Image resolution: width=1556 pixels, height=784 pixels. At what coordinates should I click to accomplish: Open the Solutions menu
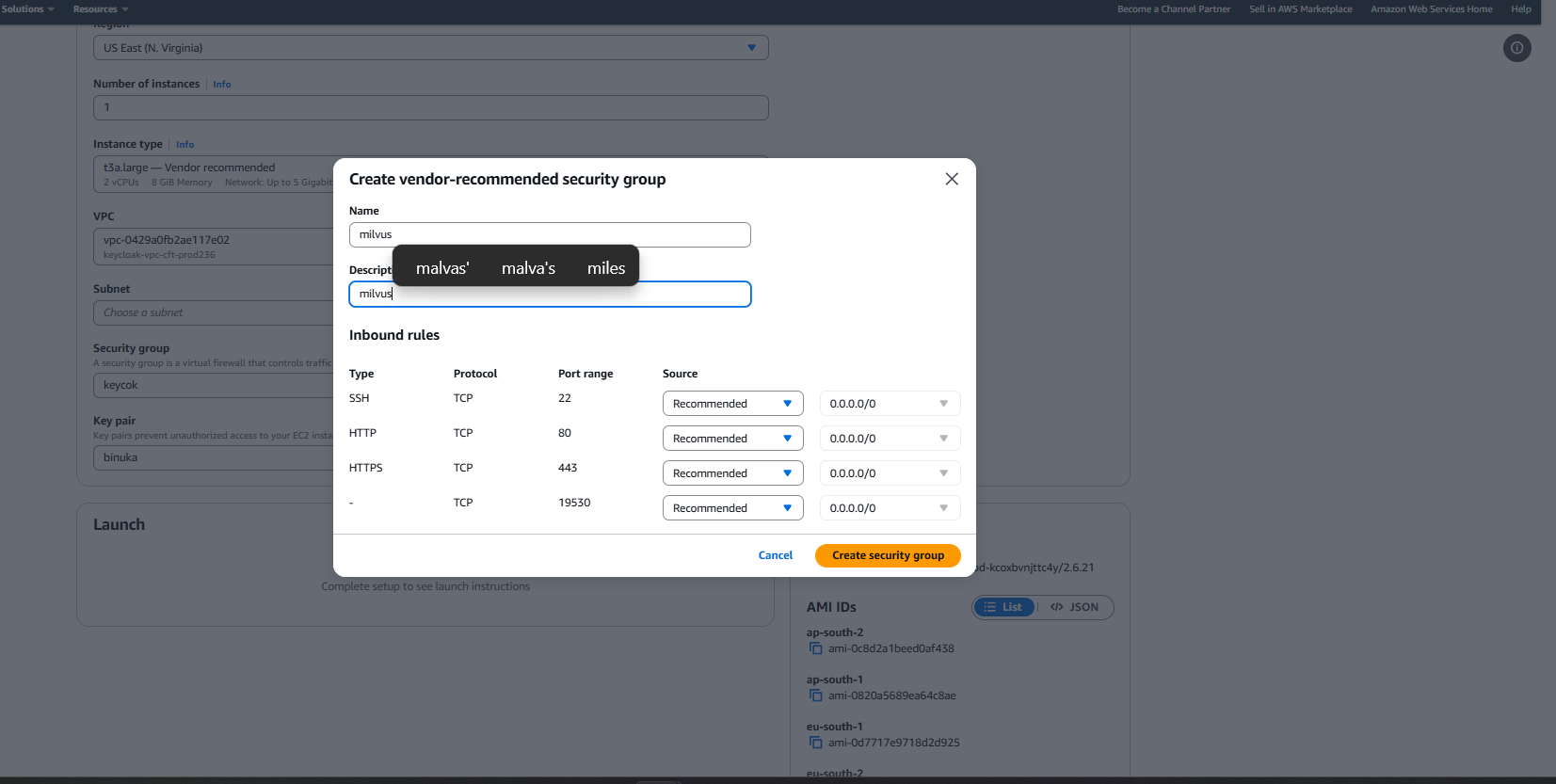[x=28, y=9]
